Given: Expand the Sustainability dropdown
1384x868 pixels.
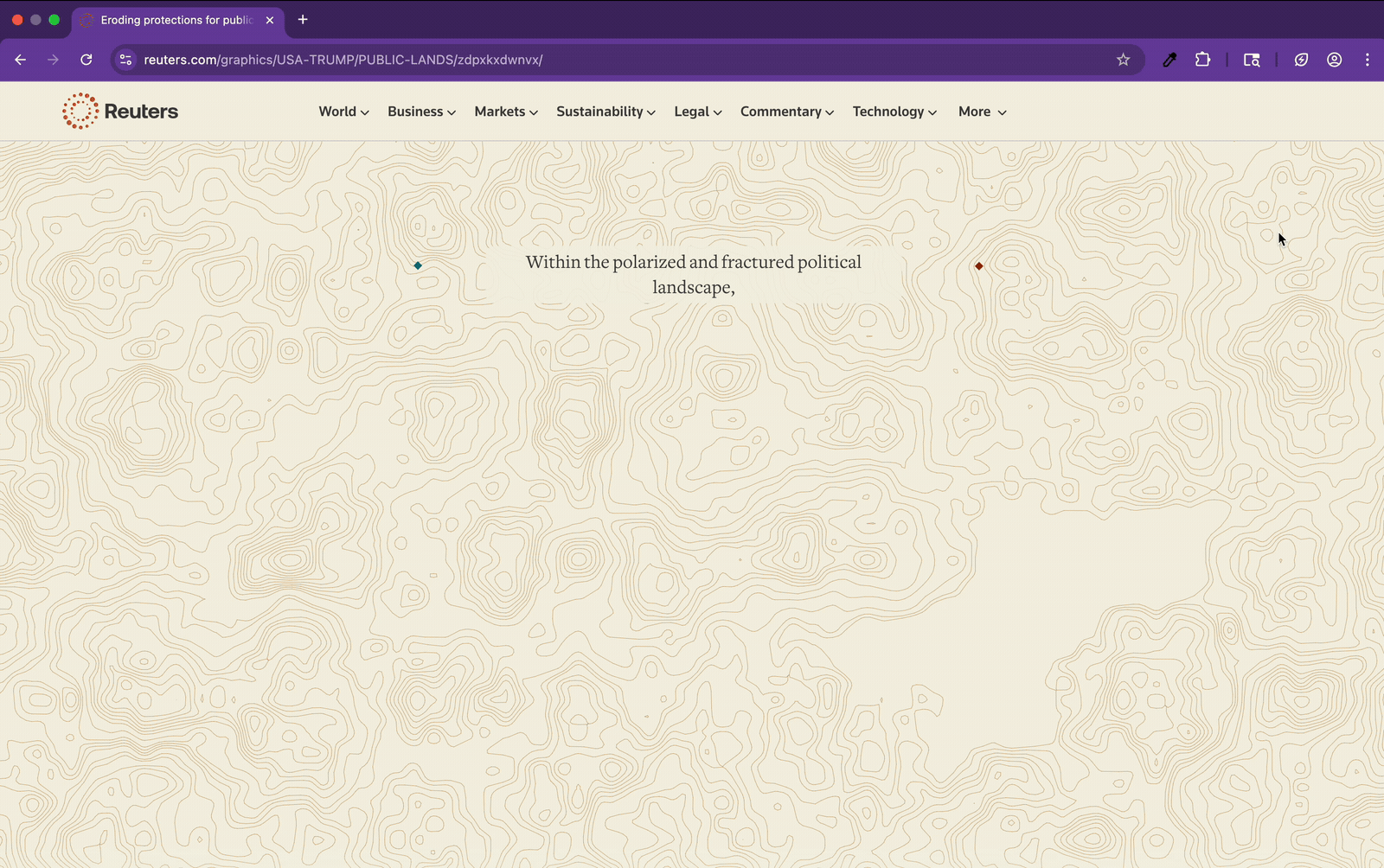Looking at the screenshot, I should tap(605, 112).
